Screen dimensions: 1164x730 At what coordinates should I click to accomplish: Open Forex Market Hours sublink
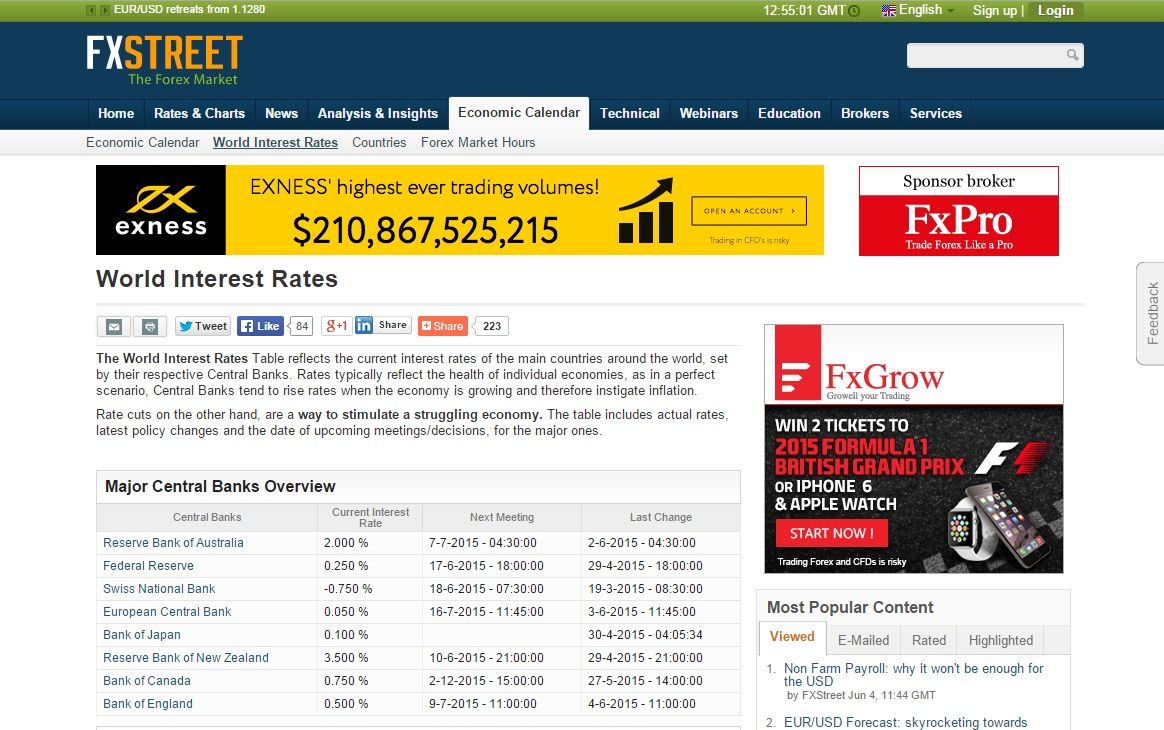(478, 143)
